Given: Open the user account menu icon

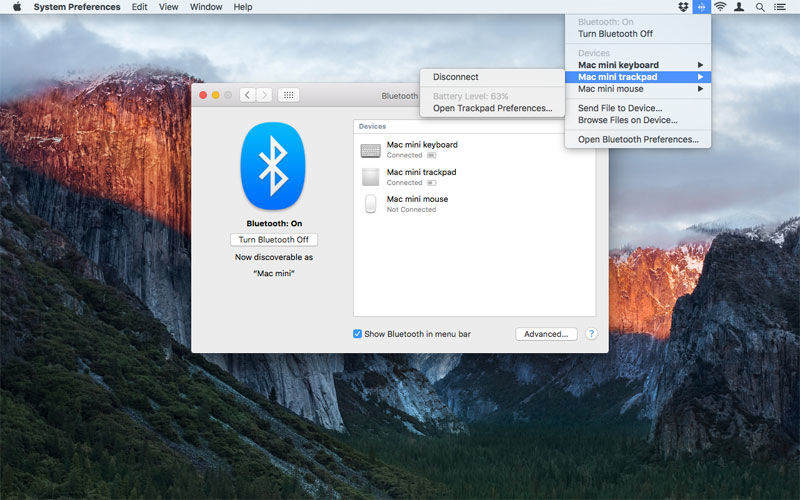Looking at the screenshot, I should coord(739,7).
